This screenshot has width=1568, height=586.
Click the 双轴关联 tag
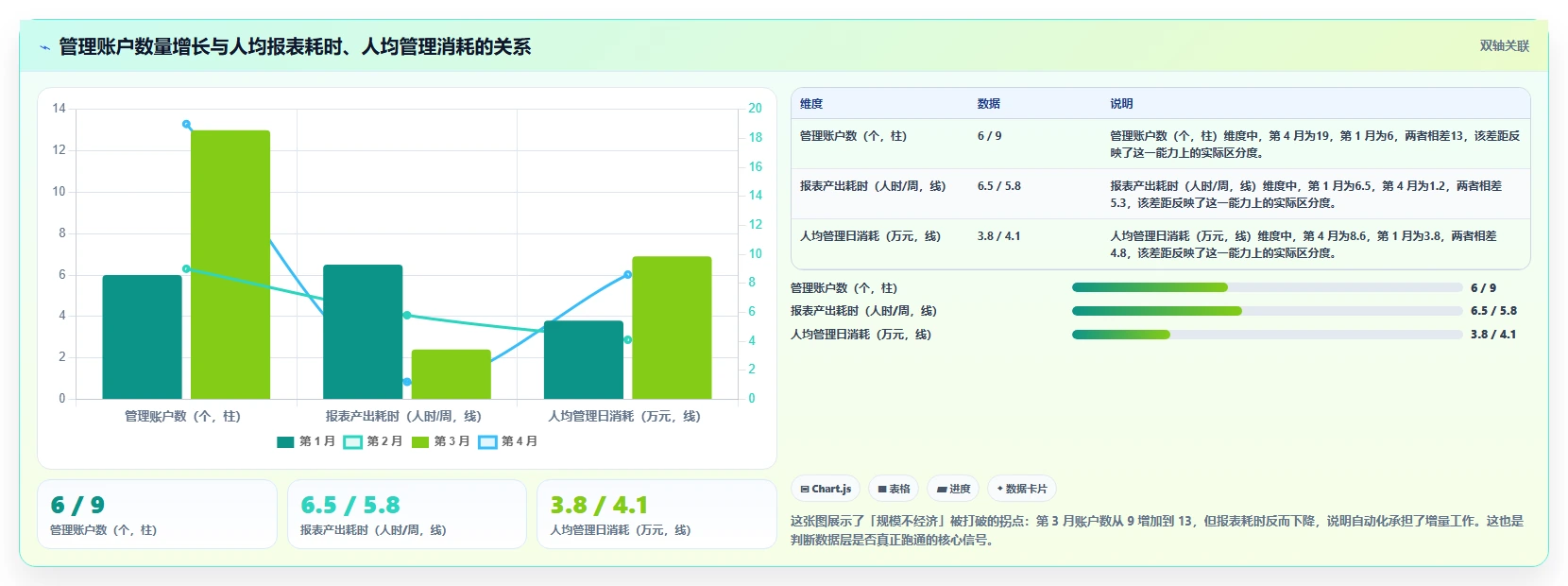click(x=1504, y=45)
